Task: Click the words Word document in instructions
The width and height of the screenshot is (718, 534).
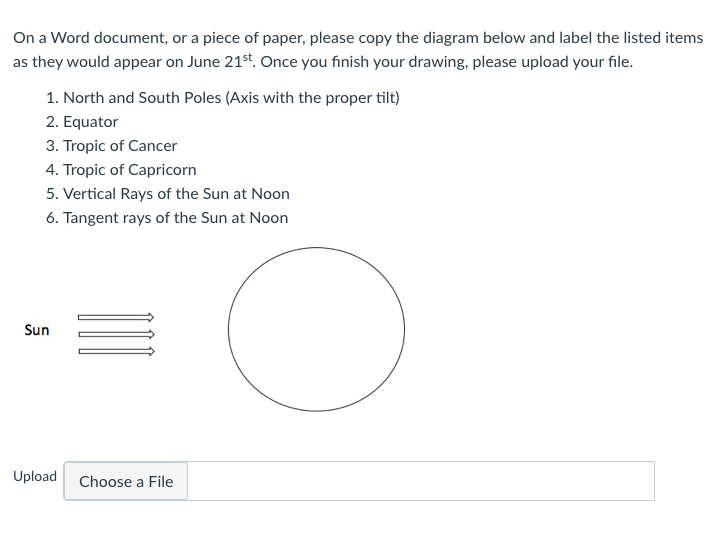Action: pyautogui.click(x=109, y=38)
